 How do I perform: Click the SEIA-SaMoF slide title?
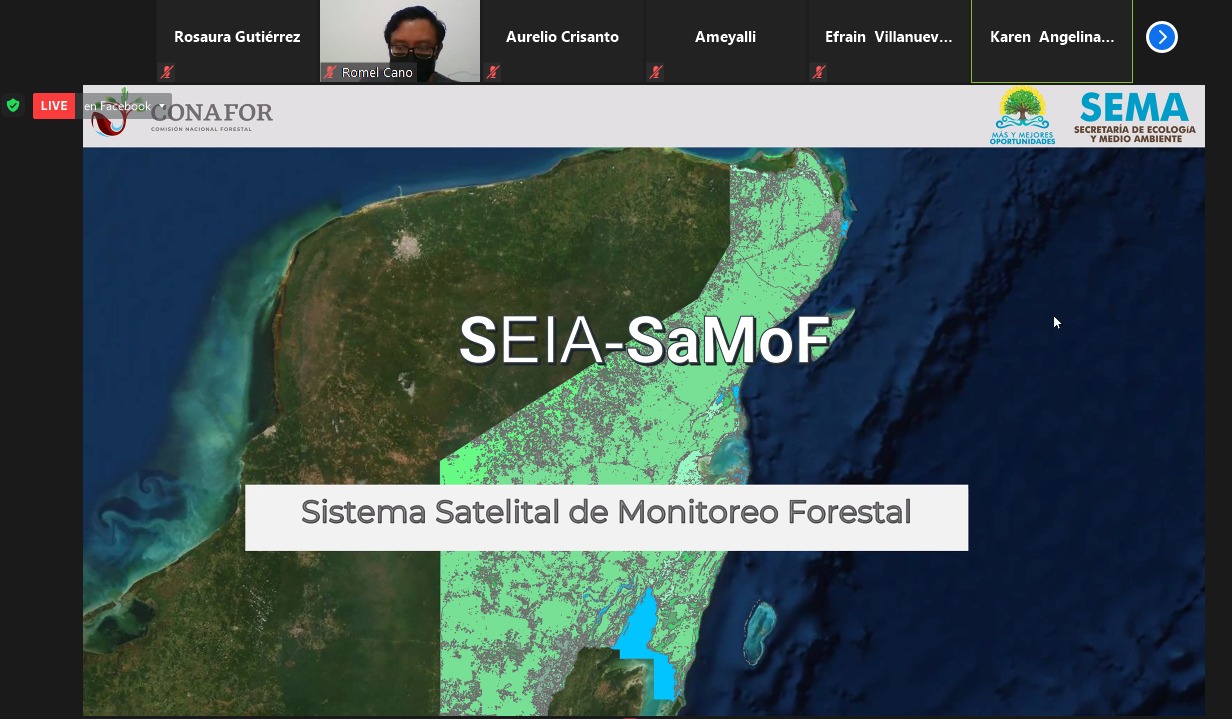(x=644, y=341)
